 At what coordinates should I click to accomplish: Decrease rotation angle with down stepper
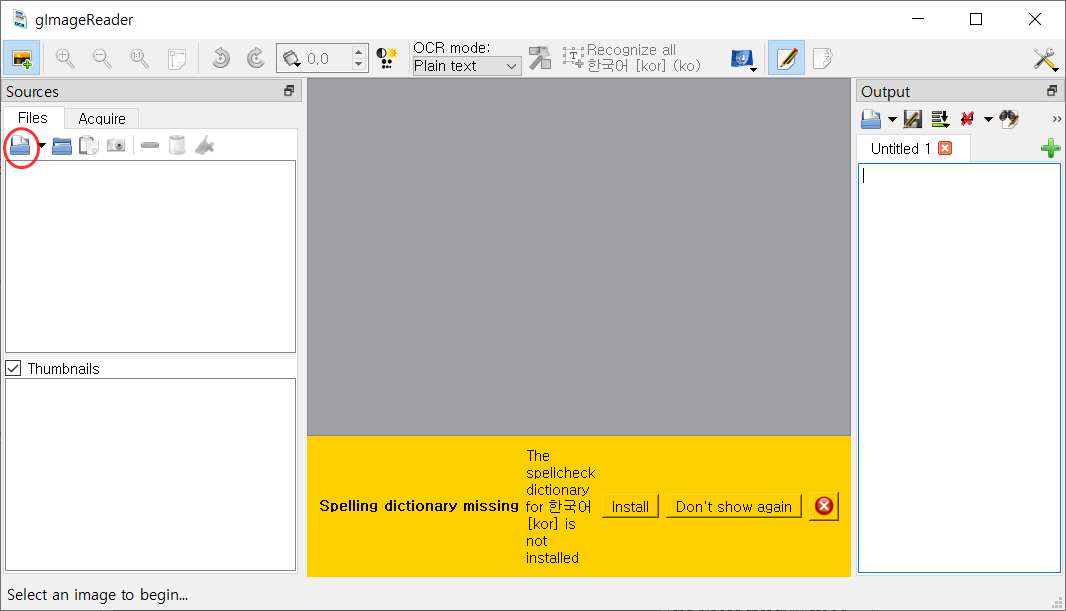pos(359,65)
